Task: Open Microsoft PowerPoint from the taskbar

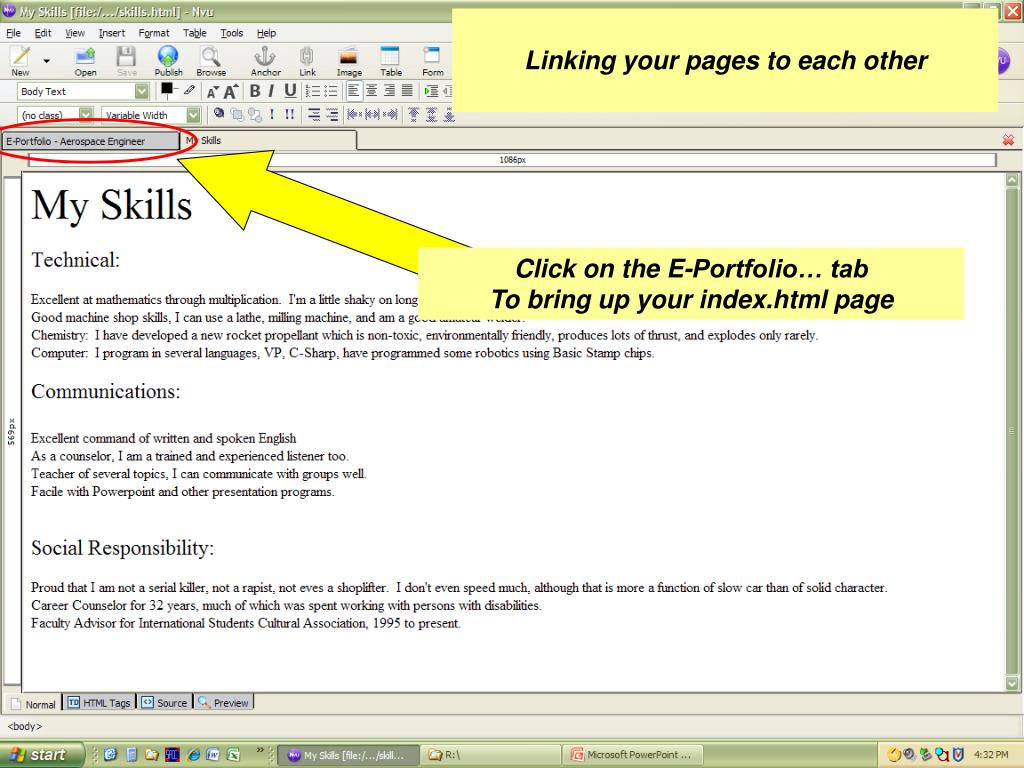Action: click(x=631, y=755)
